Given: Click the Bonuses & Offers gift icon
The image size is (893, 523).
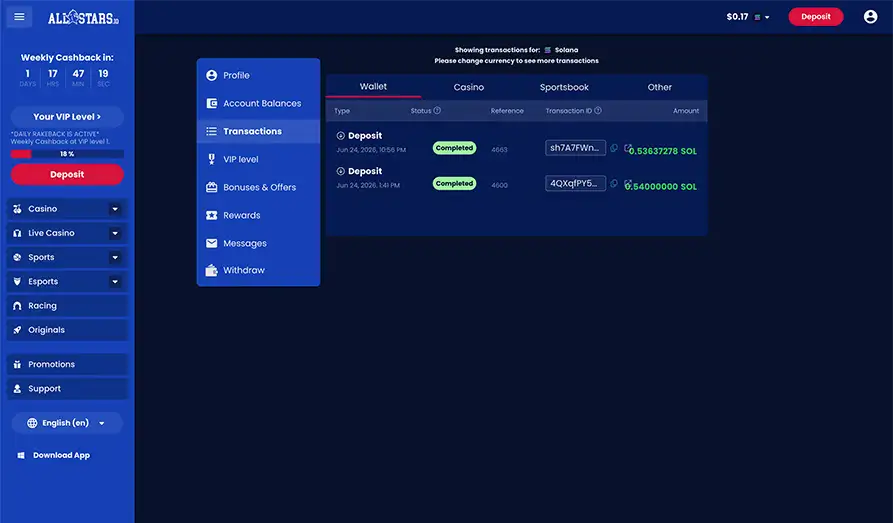Looking at the screenshot, I should point(211,187).
